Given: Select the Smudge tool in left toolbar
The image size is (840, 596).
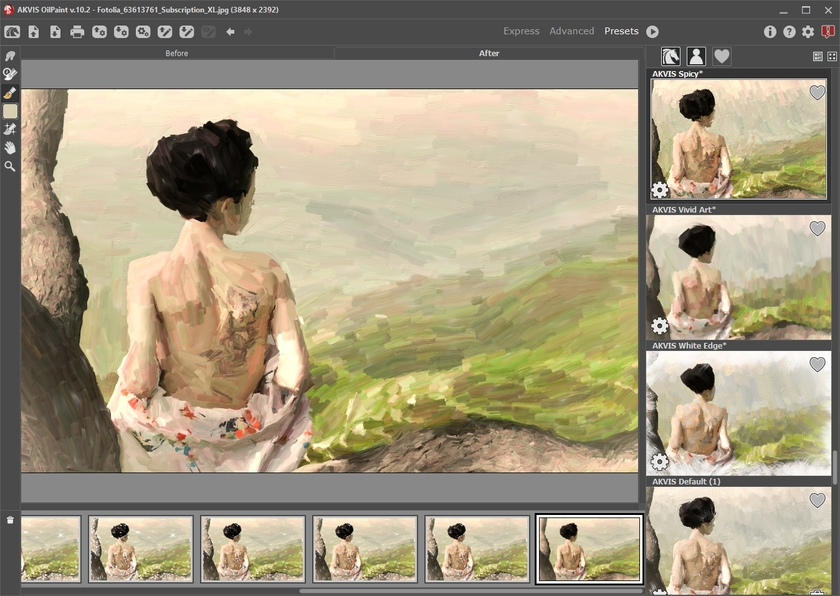Looking at the screenshot, I should [10, 57].
